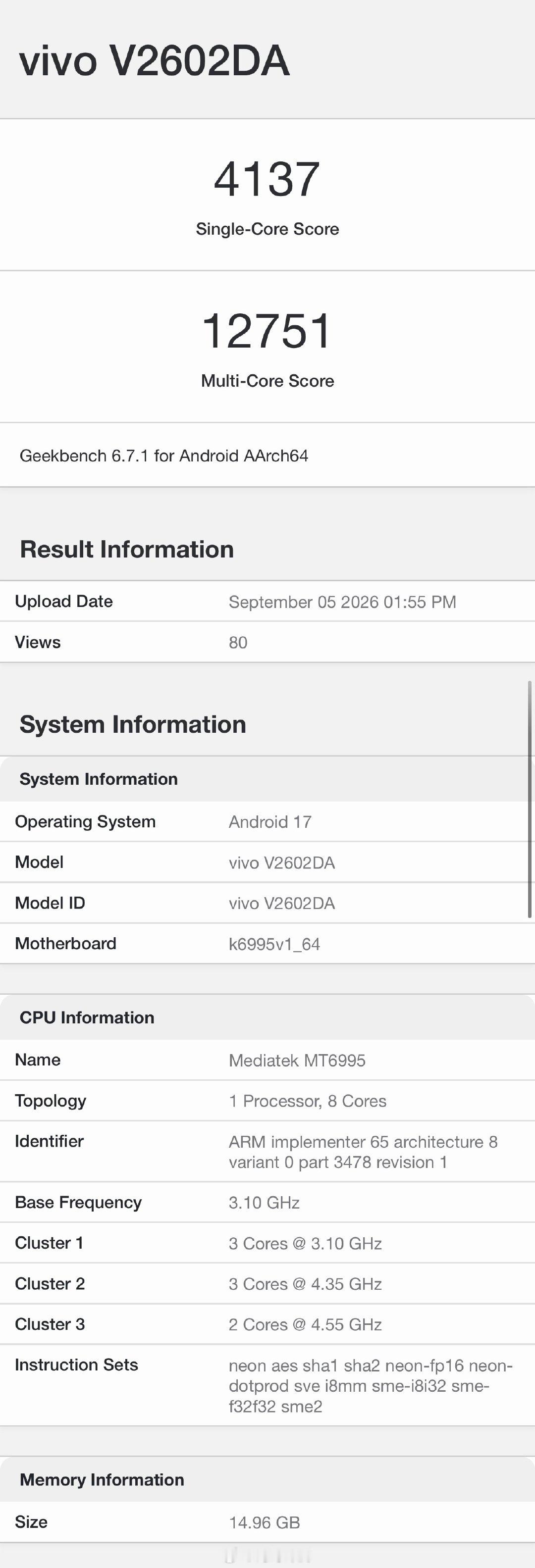
Task: Select the 3.10 GHz base frequency value
Action: (x=264, y=1203)
